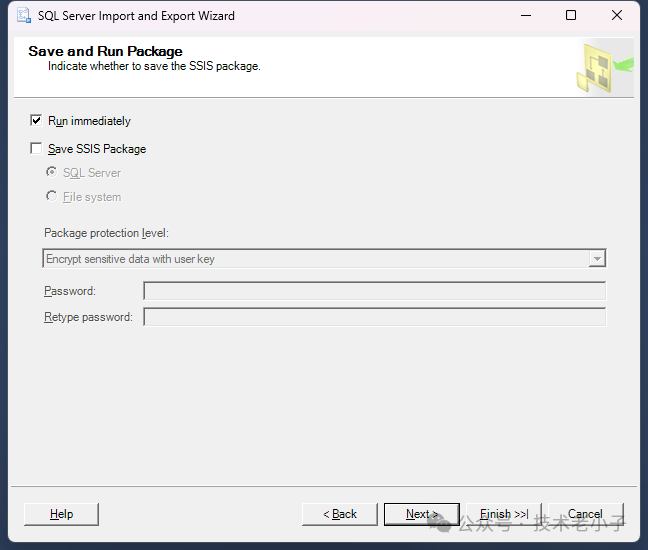Screen dimensions: 648x550
Task: Click the wizard icon in title bar
Action: click(24, 15)
